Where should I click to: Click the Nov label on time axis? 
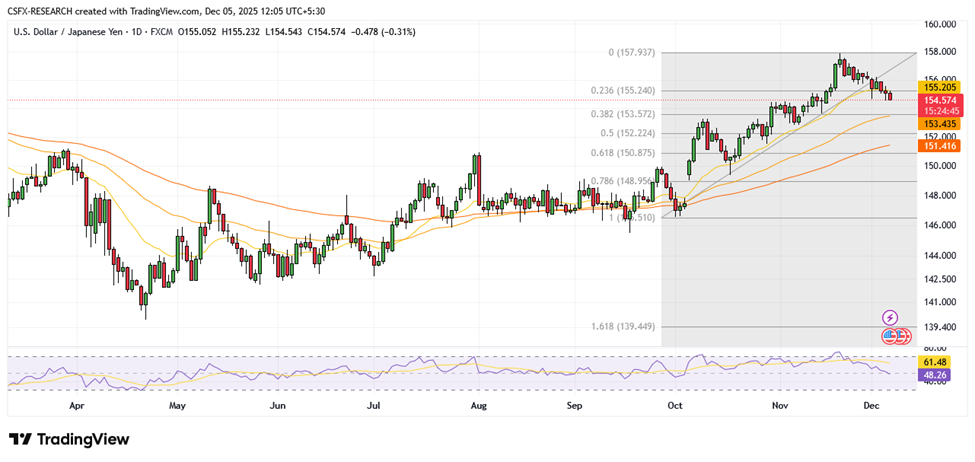780,407
